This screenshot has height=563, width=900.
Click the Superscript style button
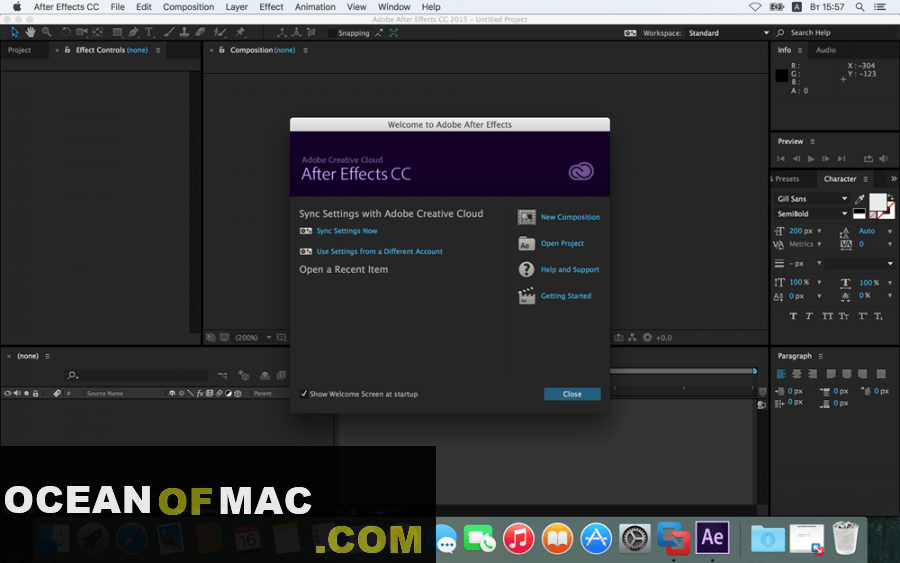pyautogui.click(x=863, y=316)
